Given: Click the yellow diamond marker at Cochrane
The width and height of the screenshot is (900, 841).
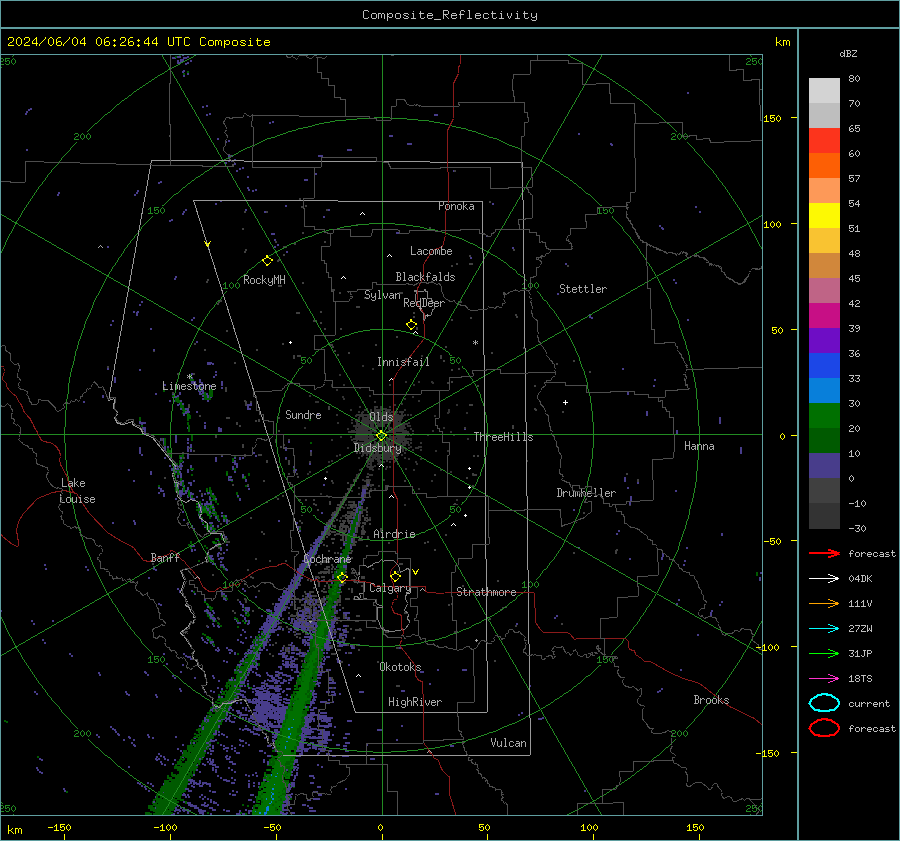Looking at the screenshot, I should click(x=342, y=577).
